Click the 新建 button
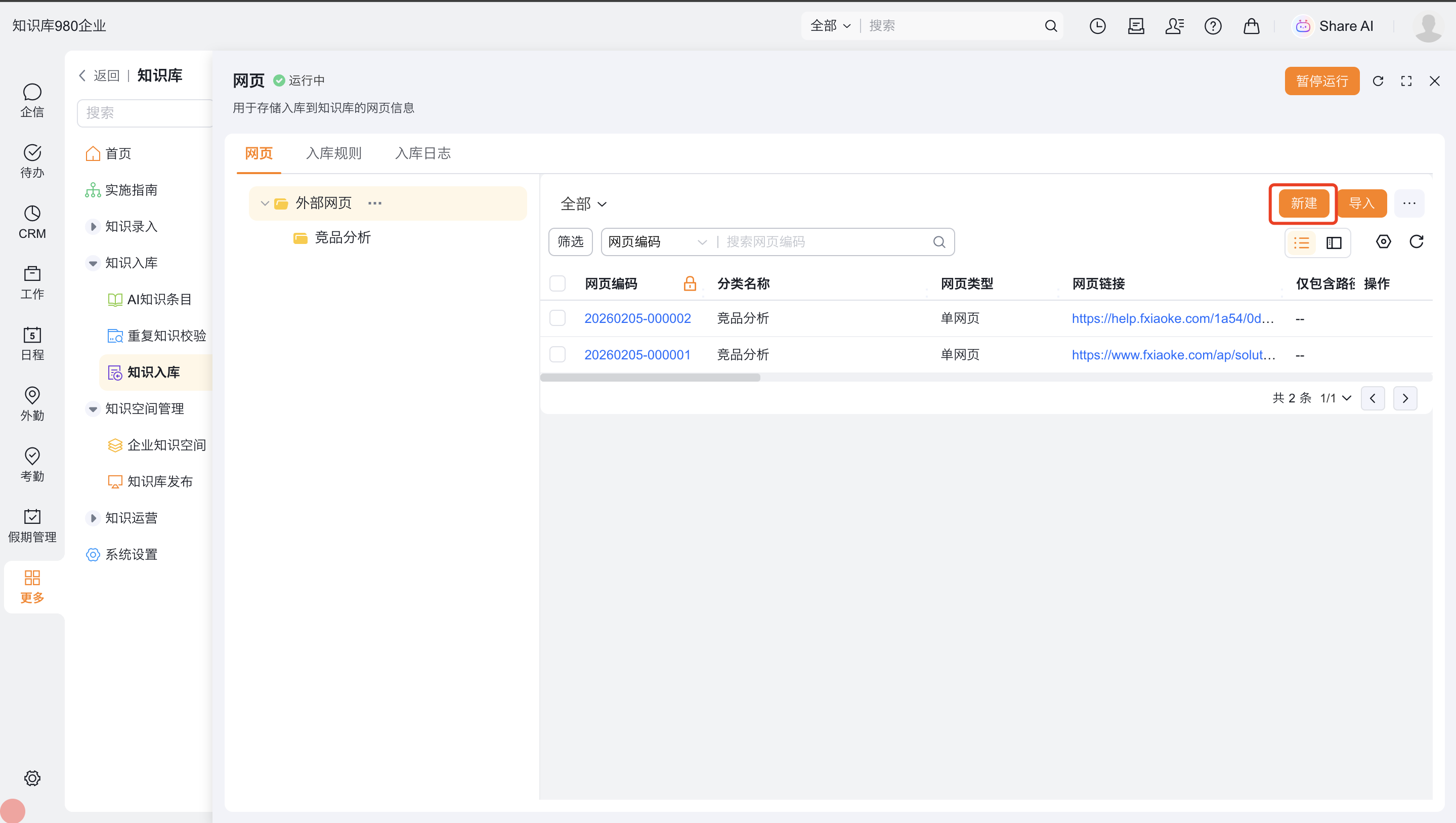Viewport: 1456px width, 823px height. click(x=1303, y=203)
